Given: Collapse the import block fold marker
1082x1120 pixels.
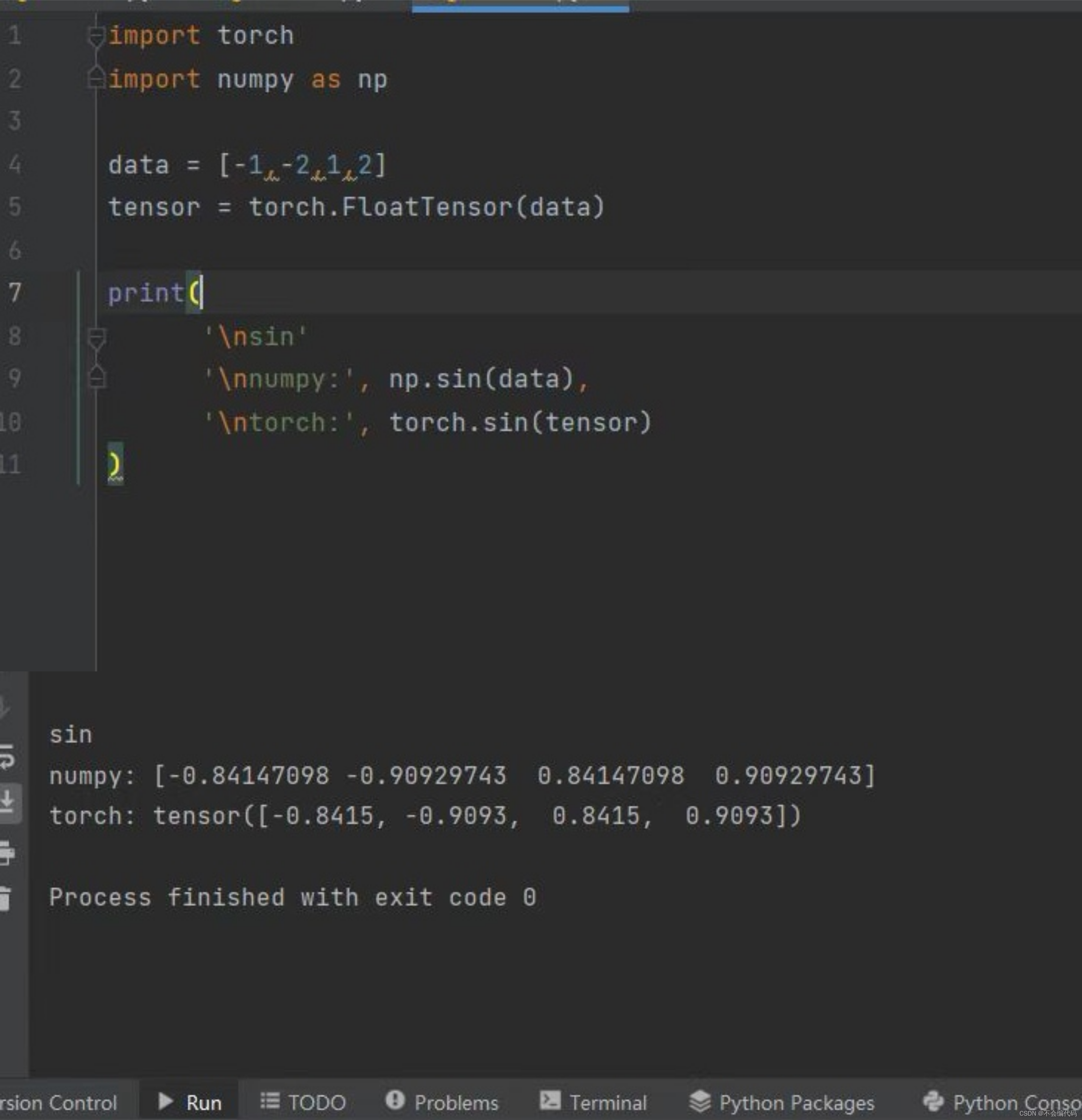Looking at the screenshot, I should tap(96, 36).
